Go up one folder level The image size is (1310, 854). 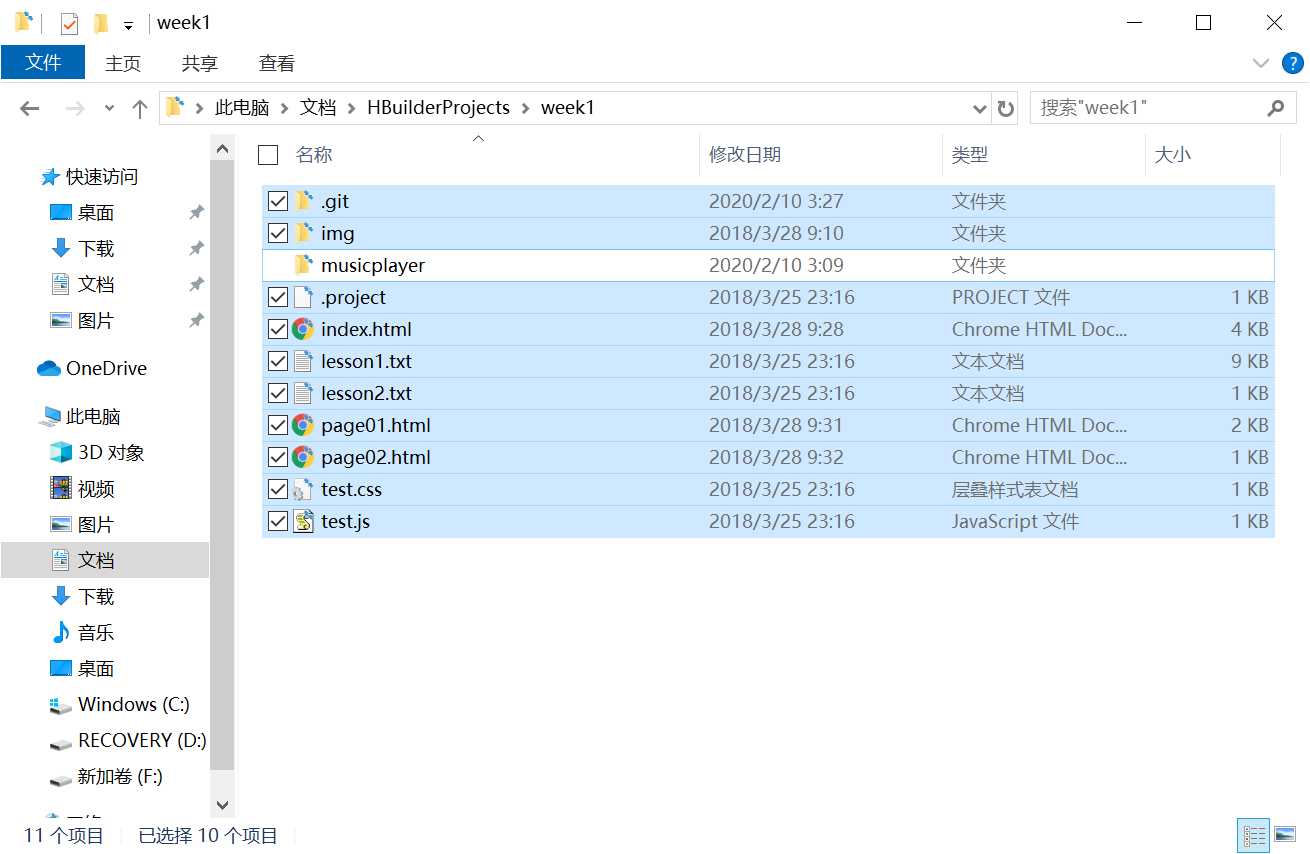(x=140, y=108)
